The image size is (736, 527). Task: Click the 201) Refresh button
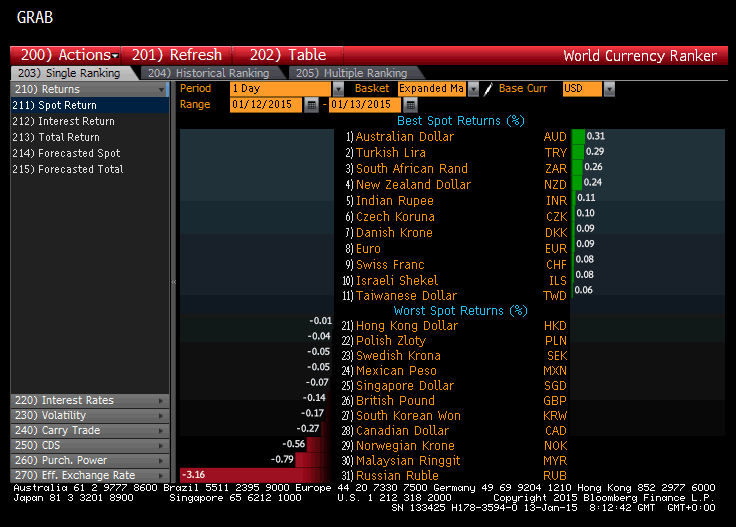click(x=176, y=55)
